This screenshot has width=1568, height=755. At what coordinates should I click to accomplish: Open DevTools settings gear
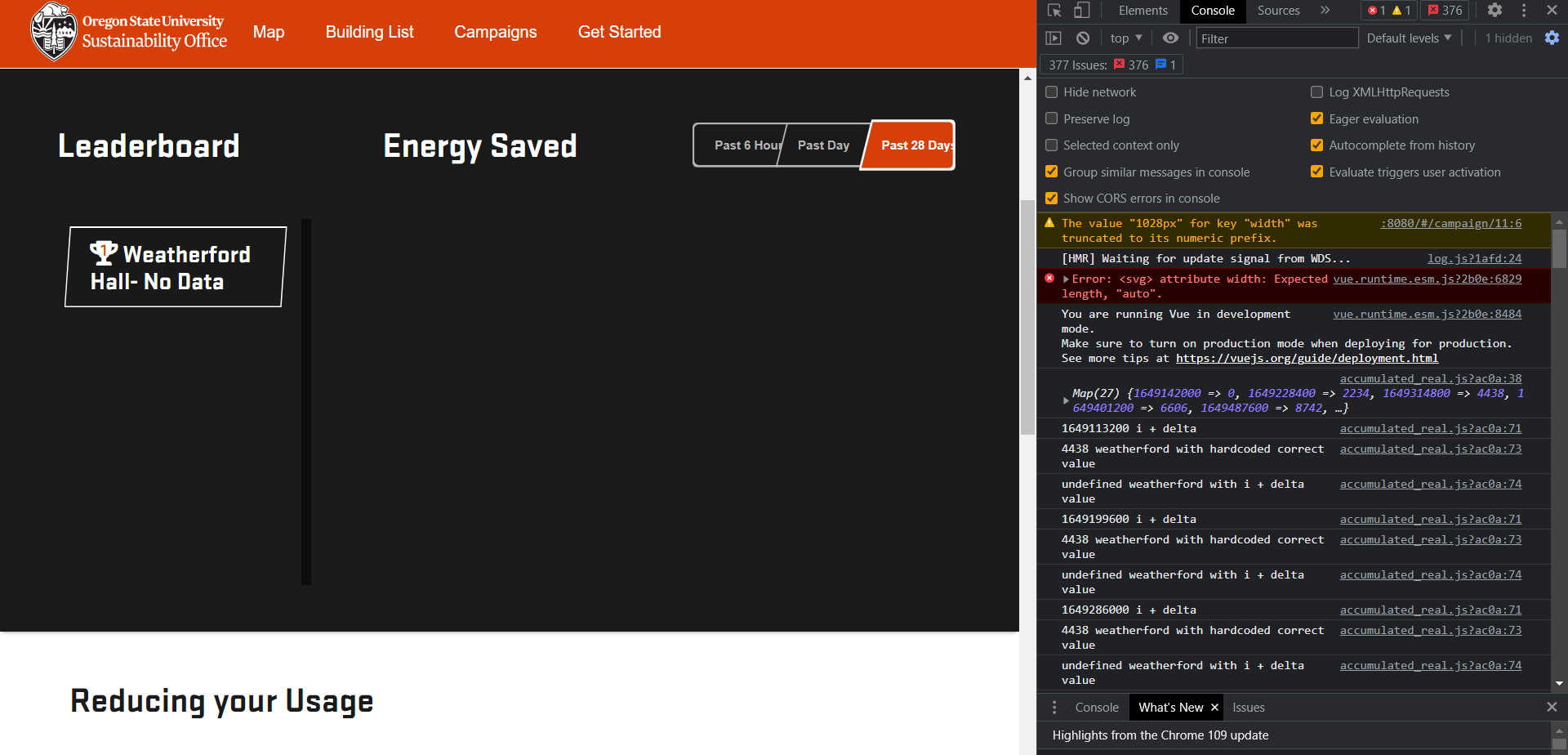tap(1494, 11)
